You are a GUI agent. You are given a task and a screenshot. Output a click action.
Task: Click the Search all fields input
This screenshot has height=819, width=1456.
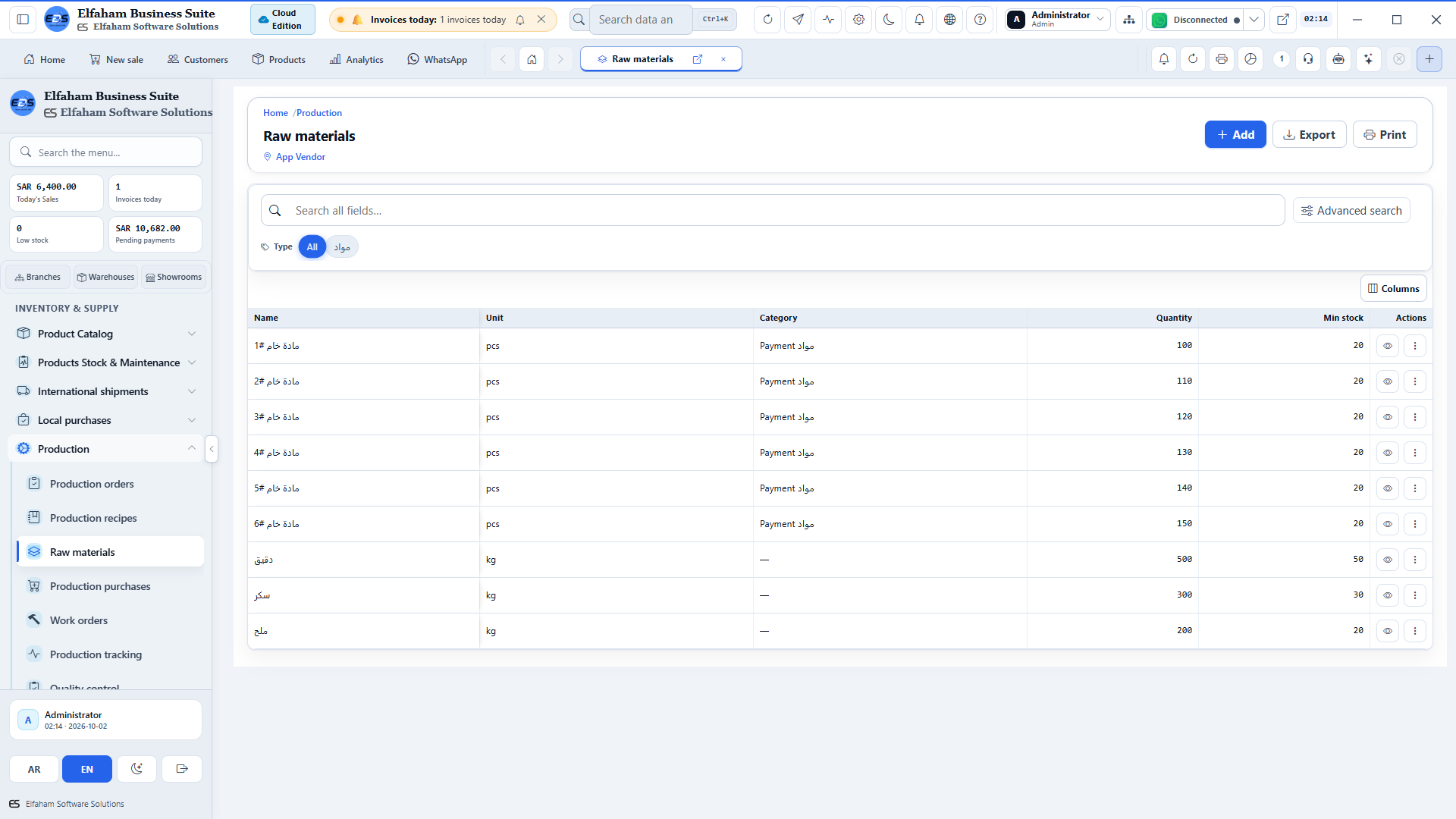pyautogui.click(x=773, y=211)
